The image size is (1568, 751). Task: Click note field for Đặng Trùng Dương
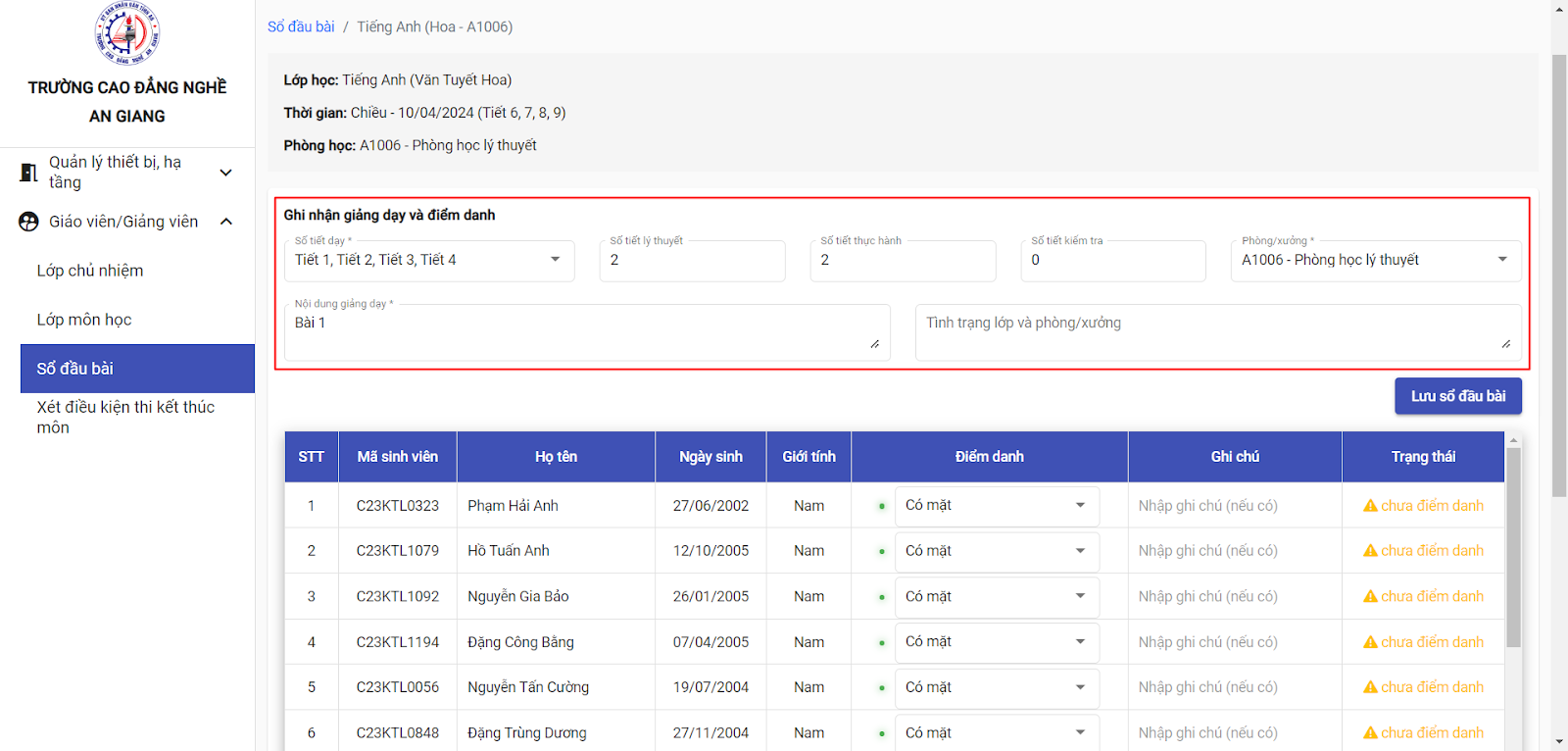click(1234, 732)
